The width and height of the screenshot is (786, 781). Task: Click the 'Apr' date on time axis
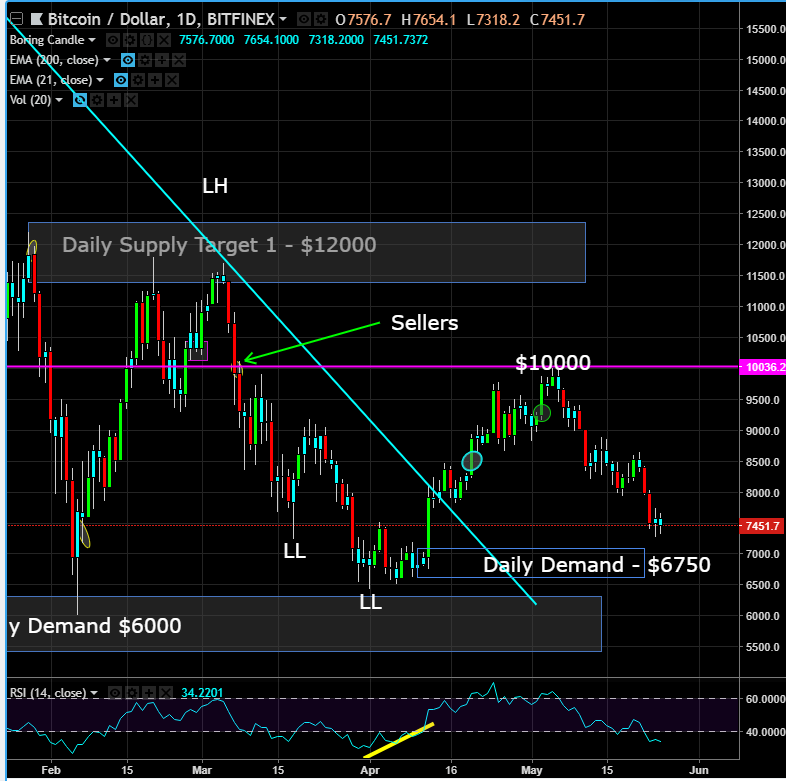[x=369, y=770]
